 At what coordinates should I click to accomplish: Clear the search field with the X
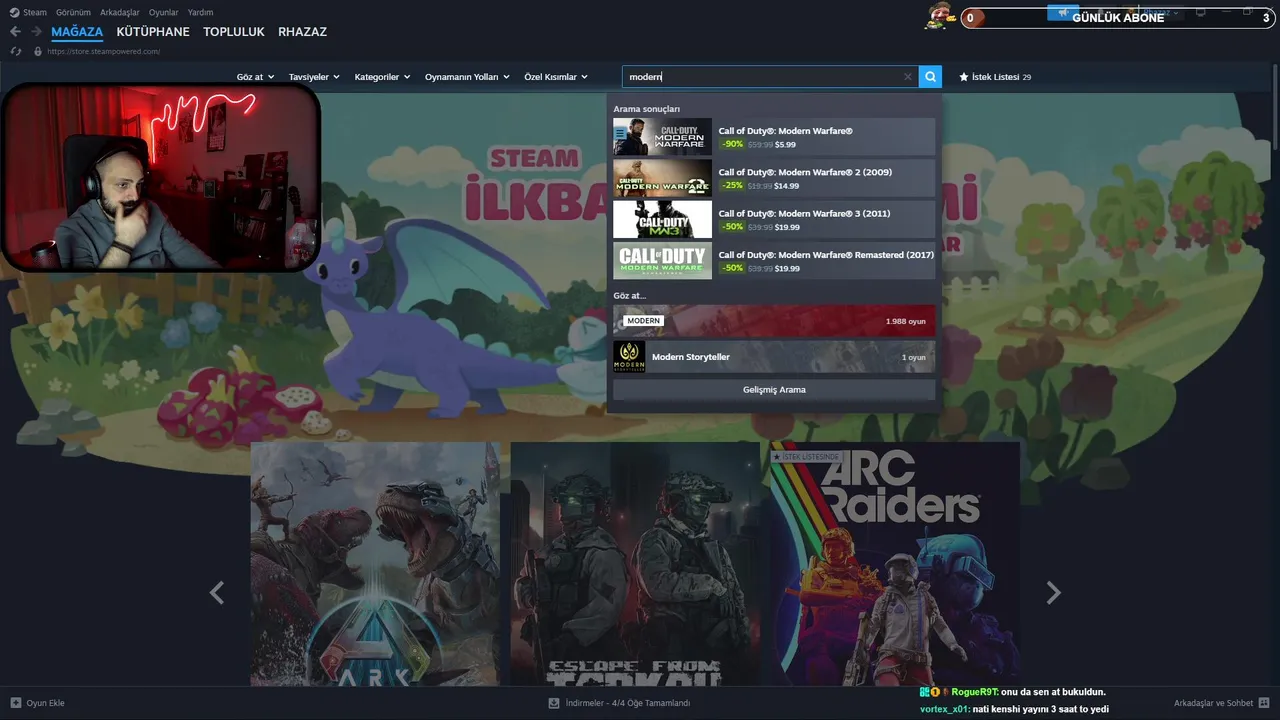(908, 77)
